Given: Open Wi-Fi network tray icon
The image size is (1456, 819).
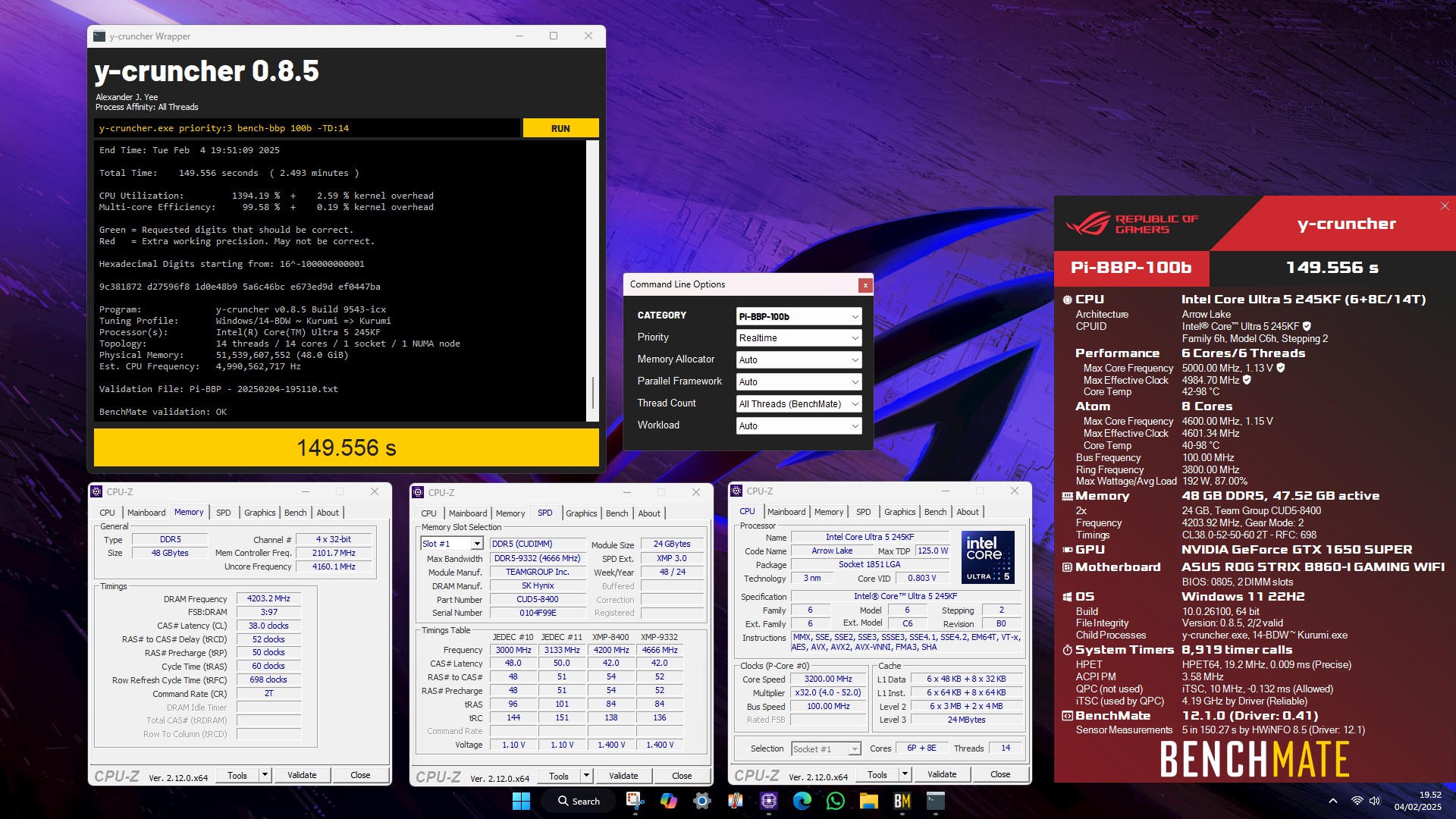Looking at the screenshot, I should (x=1357, y=801).
